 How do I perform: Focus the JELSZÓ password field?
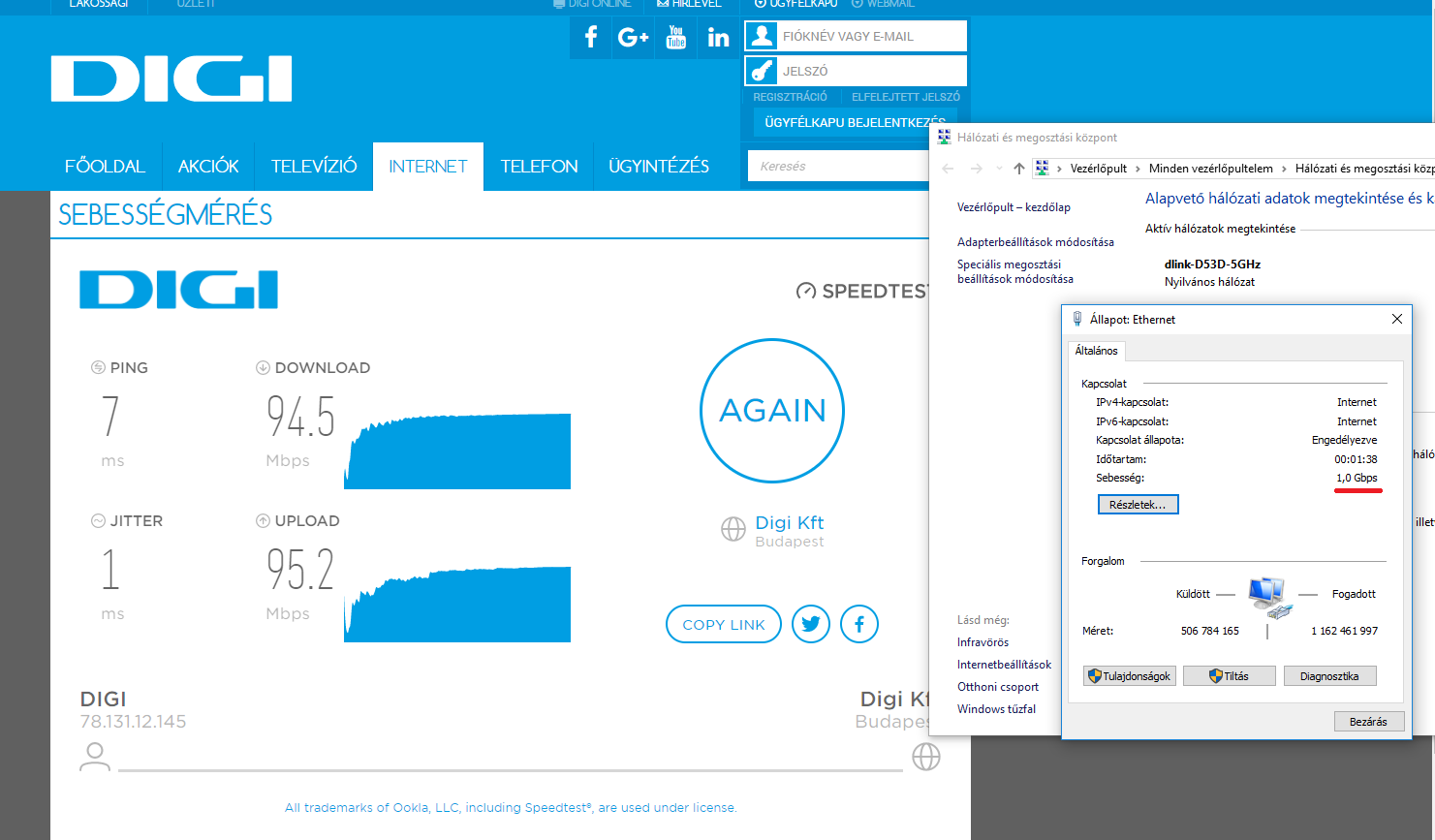point(856,71)
